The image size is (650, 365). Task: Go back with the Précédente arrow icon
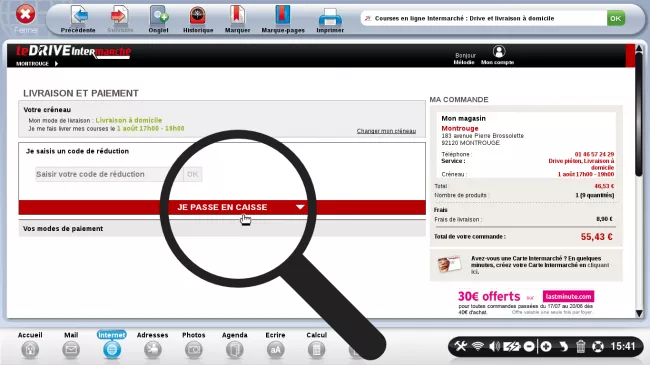[79, 15]
